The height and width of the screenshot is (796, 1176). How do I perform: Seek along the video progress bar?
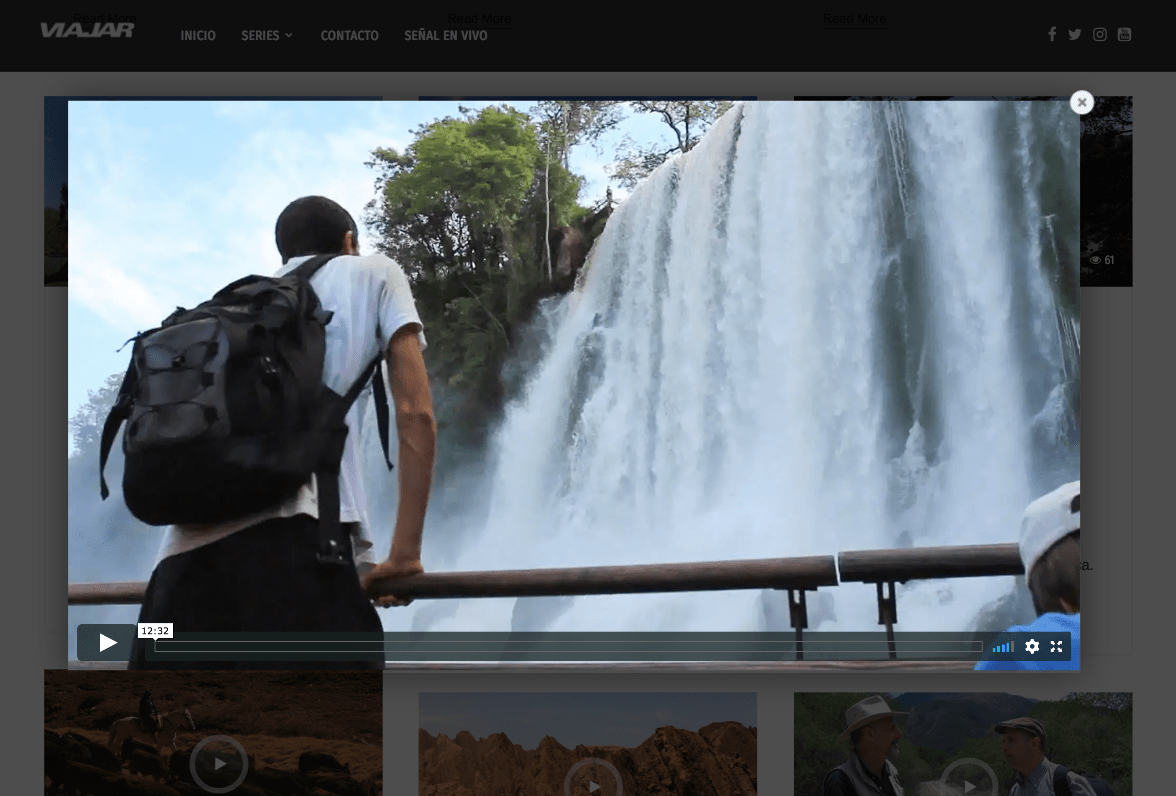tap(568, 647)
